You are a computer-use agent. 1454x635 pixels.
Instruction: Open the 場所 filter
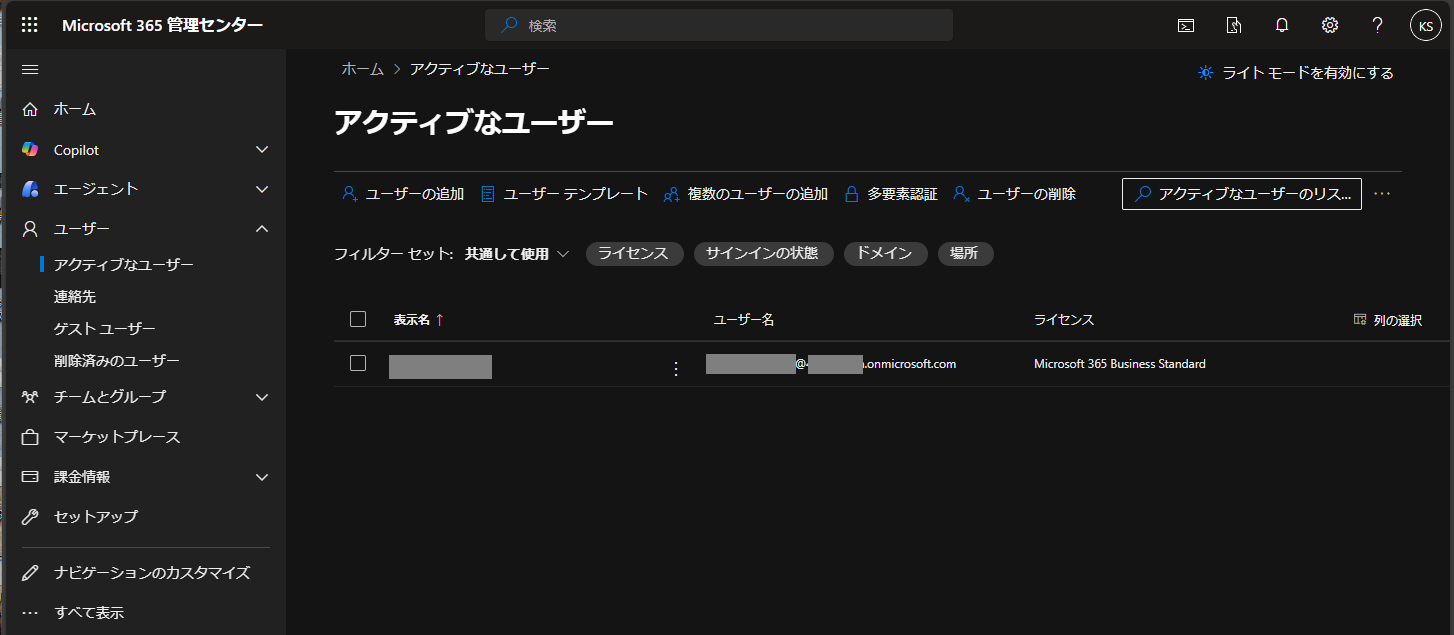(964, 254)
